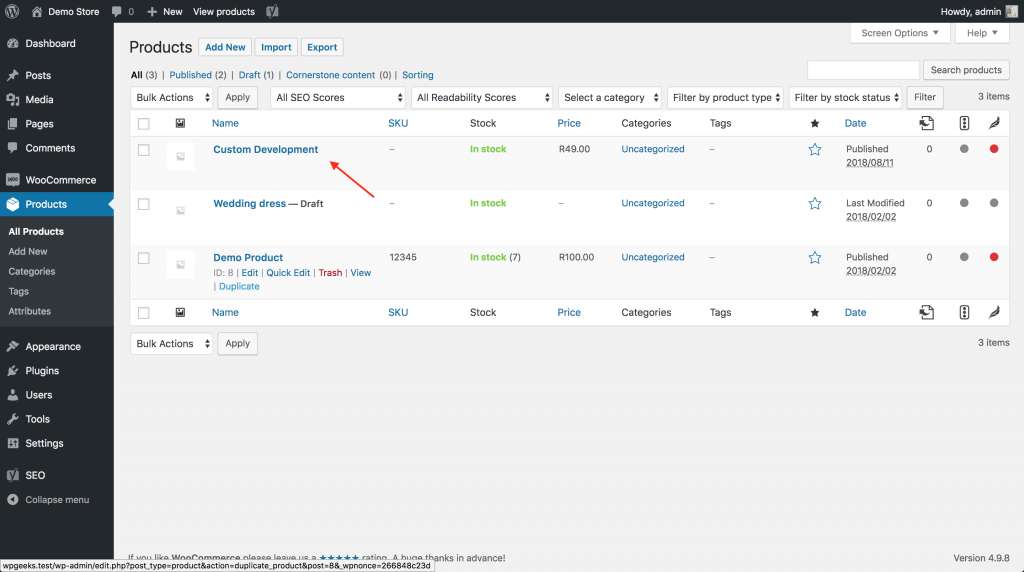Click the links count icon in table footer

(926, 312)
